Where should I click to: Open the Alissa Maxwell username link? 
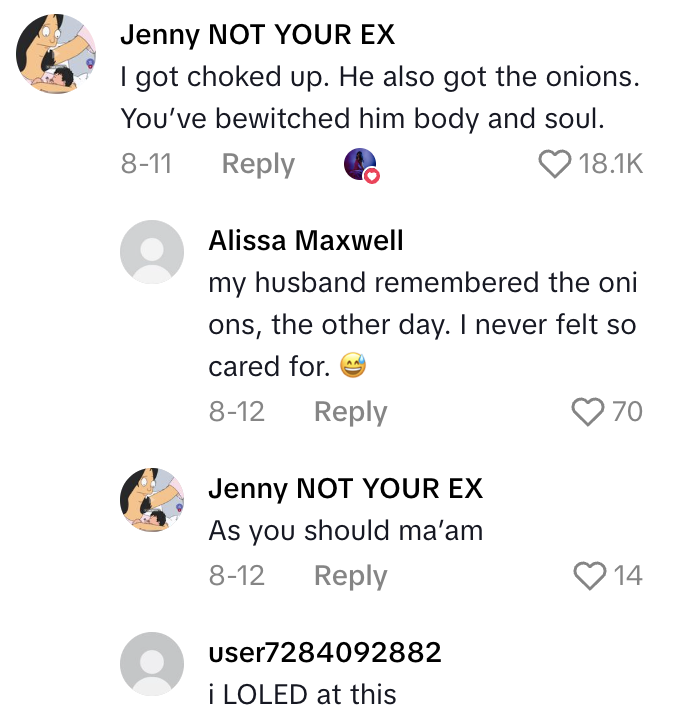306,240
